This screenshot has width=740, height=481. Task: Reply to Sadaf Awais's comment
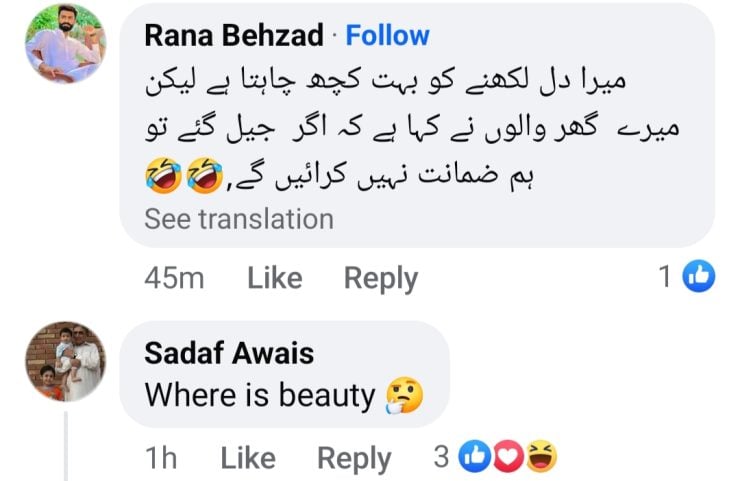354,458
